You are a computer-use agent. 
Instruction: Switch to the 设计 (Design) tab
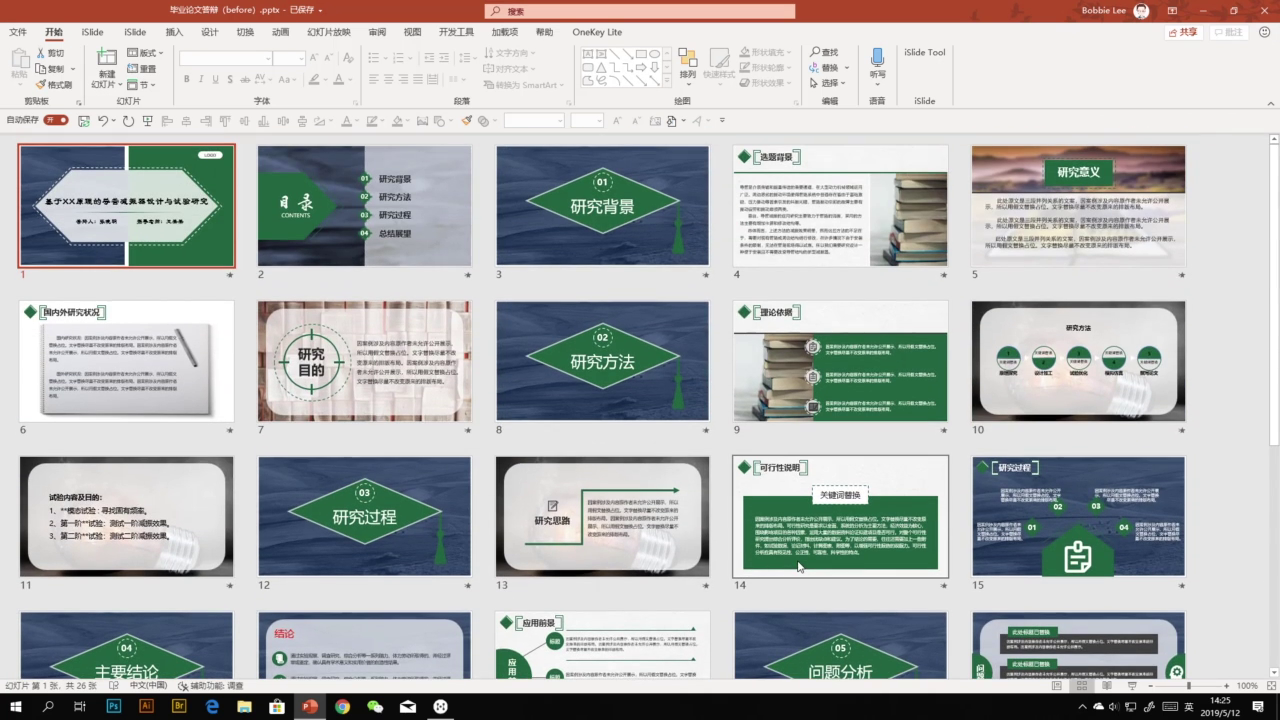[209, 32]
